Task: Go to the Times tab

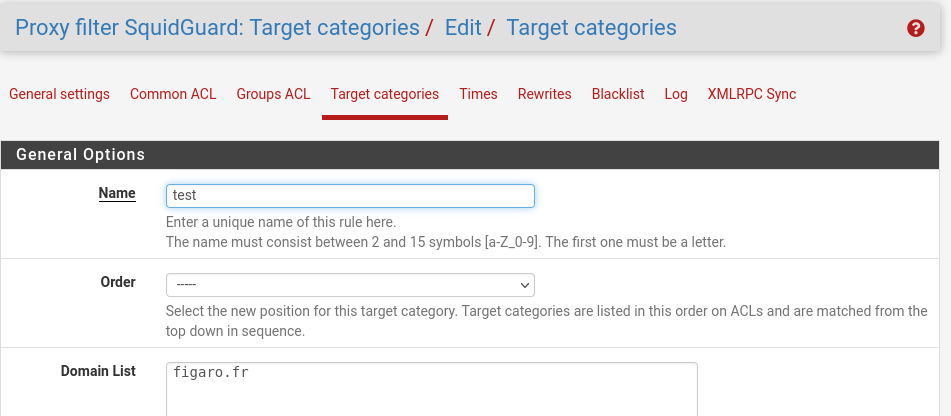Action: [x=478, y=94]
